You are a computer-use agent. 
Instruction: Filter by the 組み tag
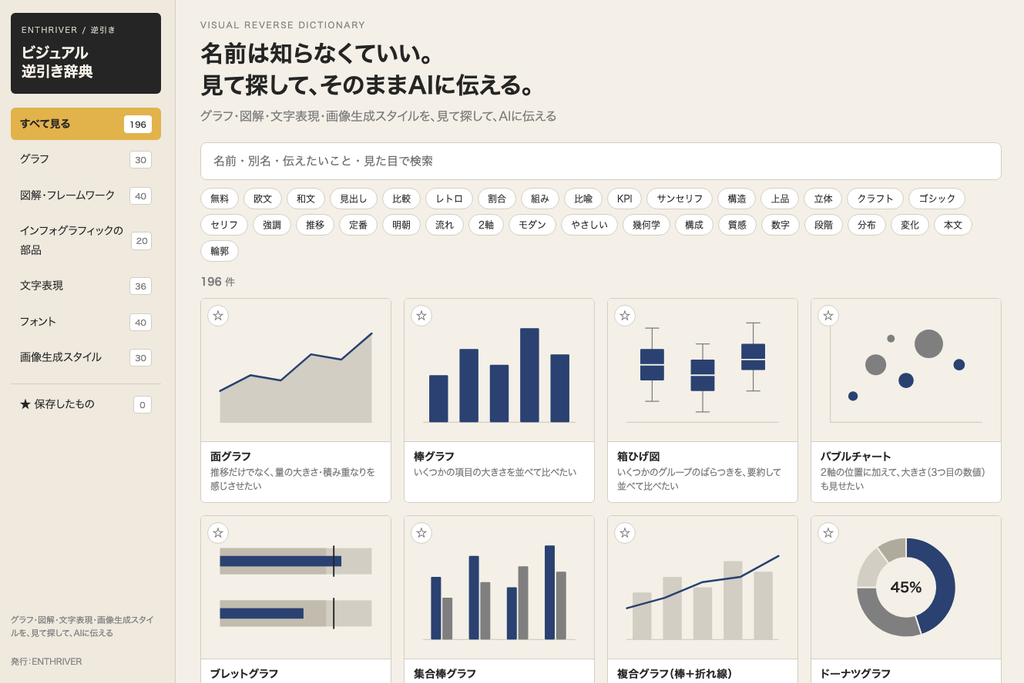pos(540,199)
